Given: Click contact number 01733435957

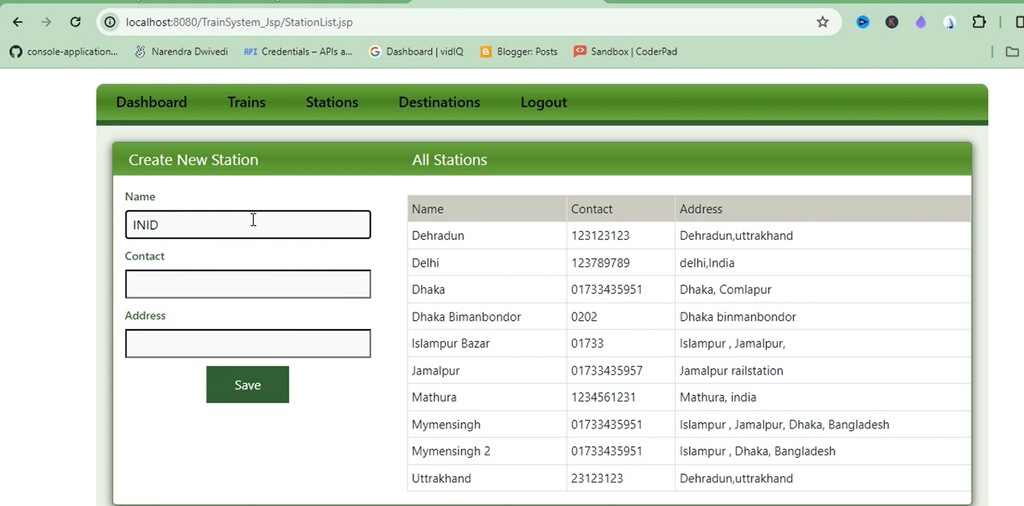Looking at the screenshot, I should (607, 371).
